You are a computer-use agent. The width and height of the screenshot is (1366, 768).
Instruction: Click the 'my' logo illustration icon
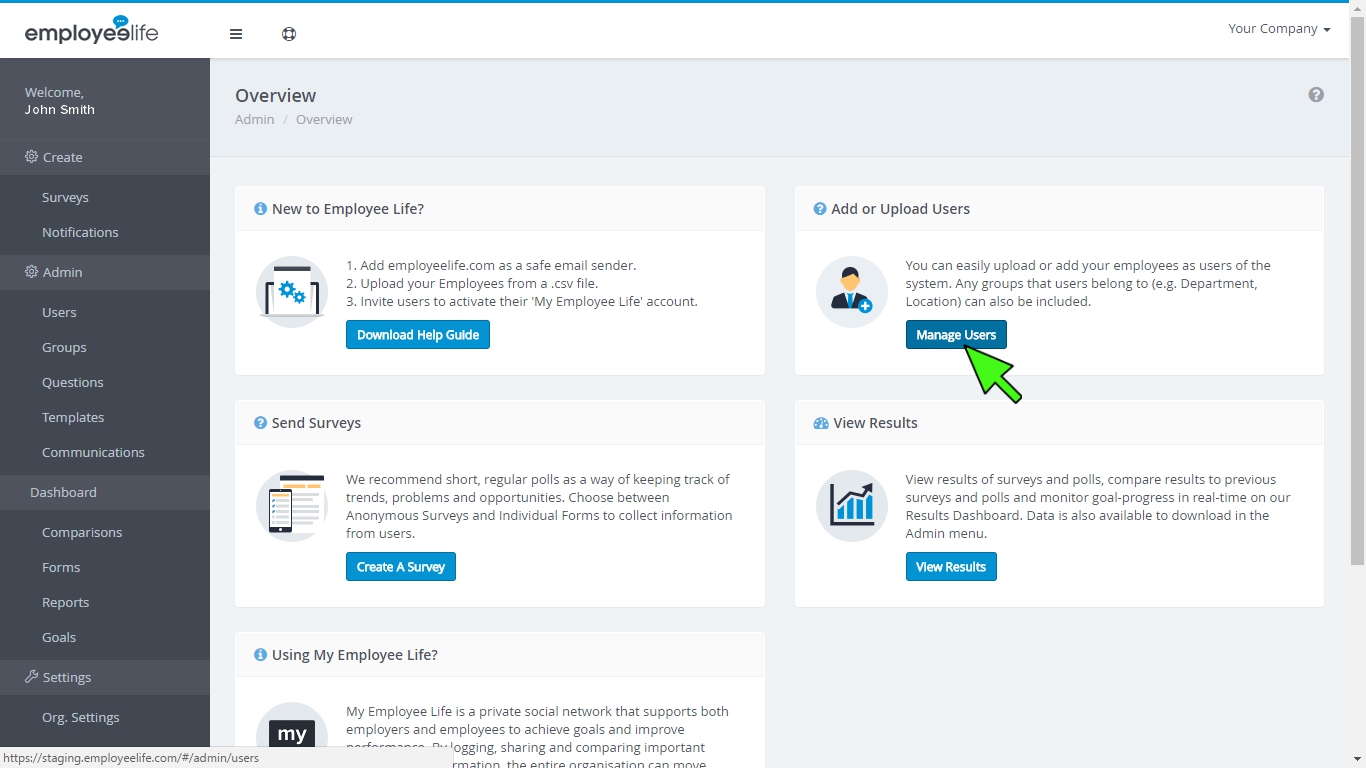pos(292,725)
